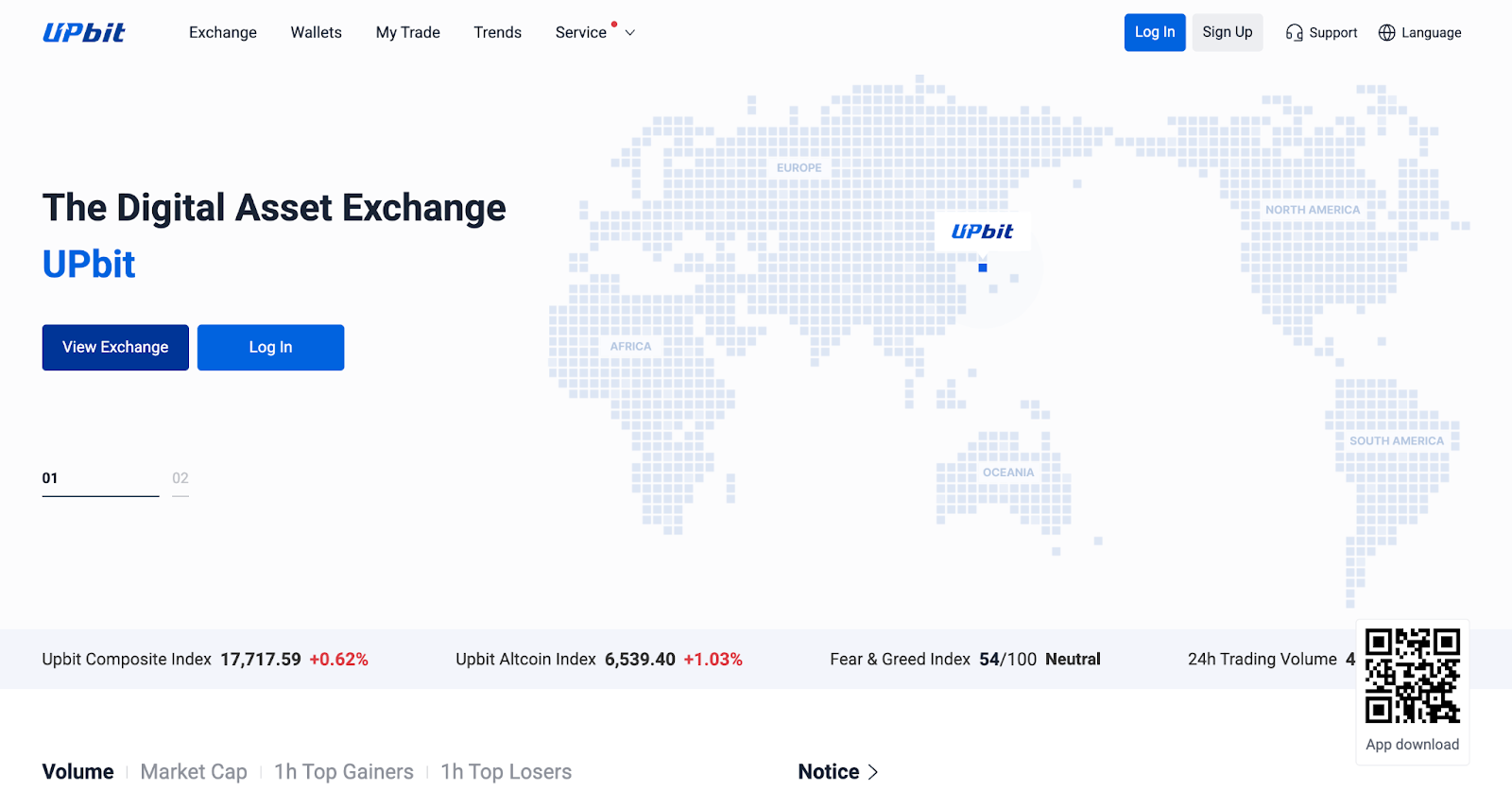Open the Notice section link
Screen dimensions: 1512x808
[829, 772]
